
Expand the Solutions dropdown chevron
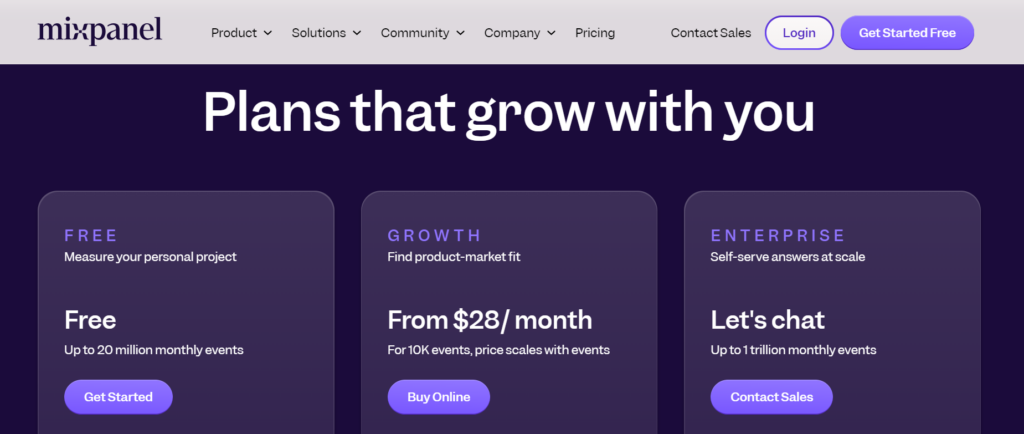pos(355,33)
